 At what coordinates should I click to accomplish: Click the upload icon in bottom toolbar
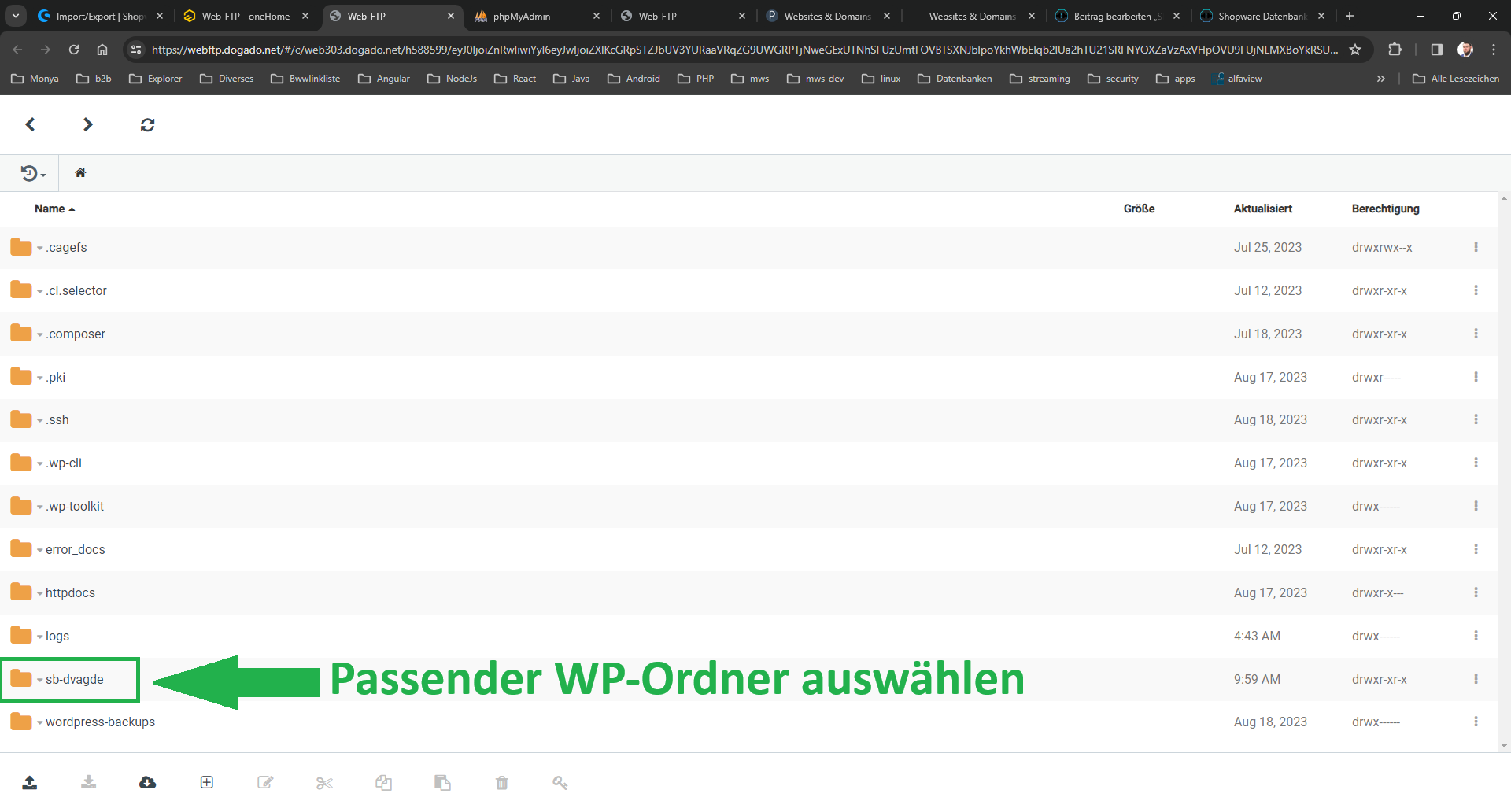(30, 782)
